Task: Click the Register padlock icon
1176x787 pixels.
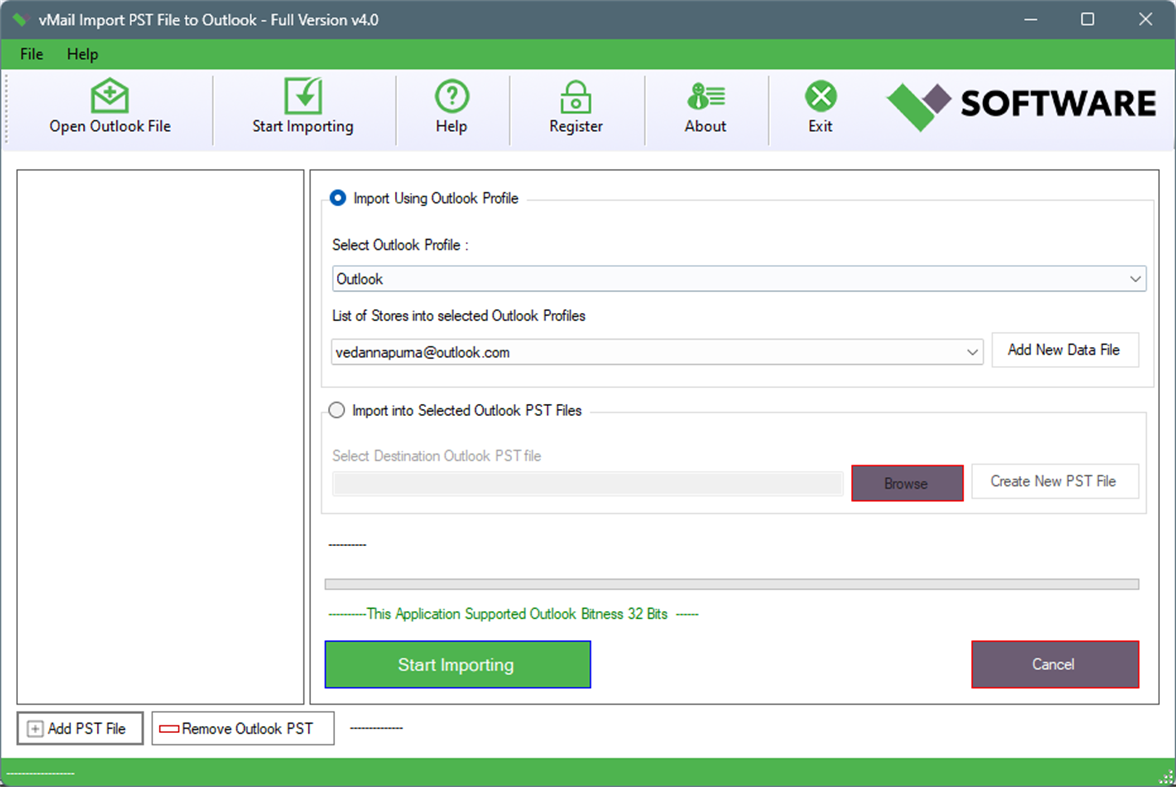Action: [576, 97]
